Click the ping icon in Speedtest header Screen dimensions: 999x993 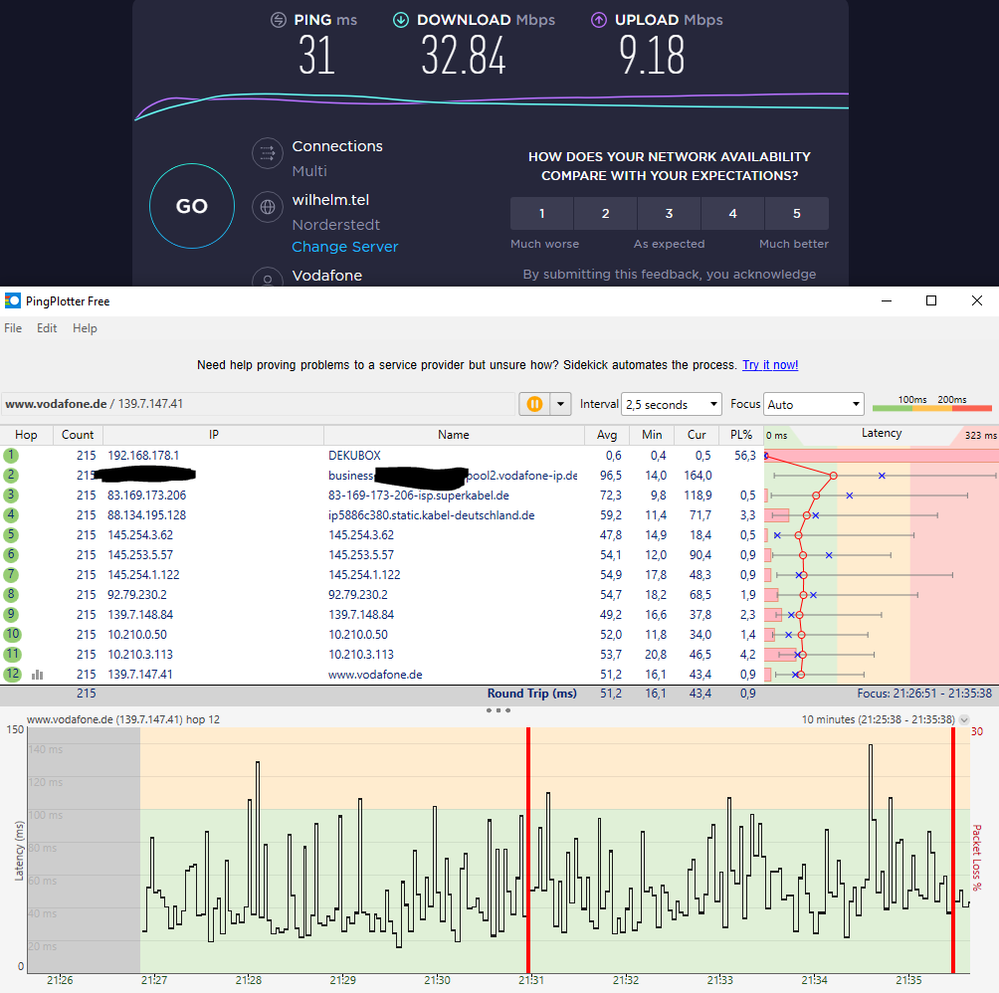[x=278, y=20]
